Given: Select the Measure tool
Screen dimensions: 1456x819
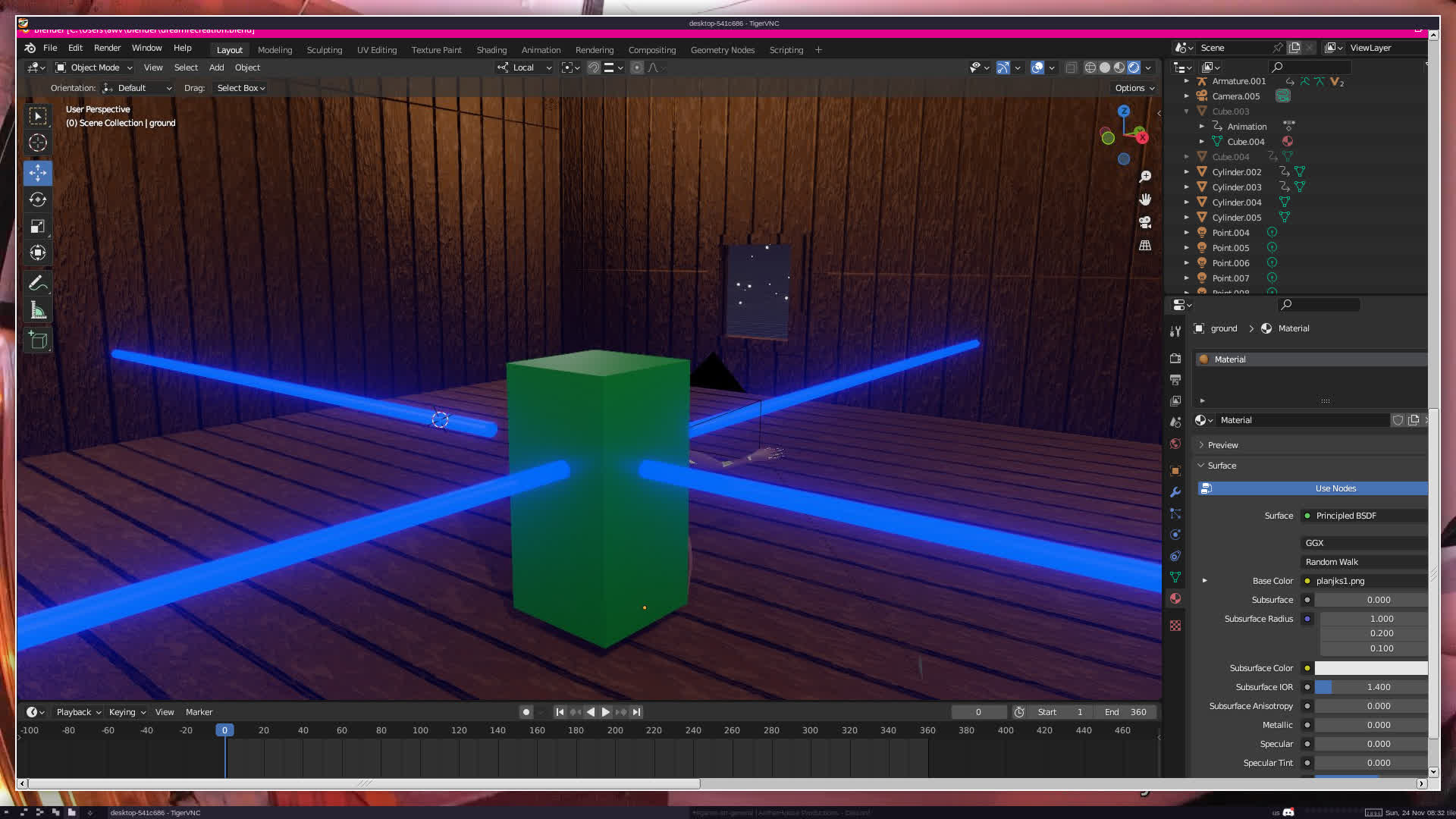Looking at the screenshot, I should [38, 310].
